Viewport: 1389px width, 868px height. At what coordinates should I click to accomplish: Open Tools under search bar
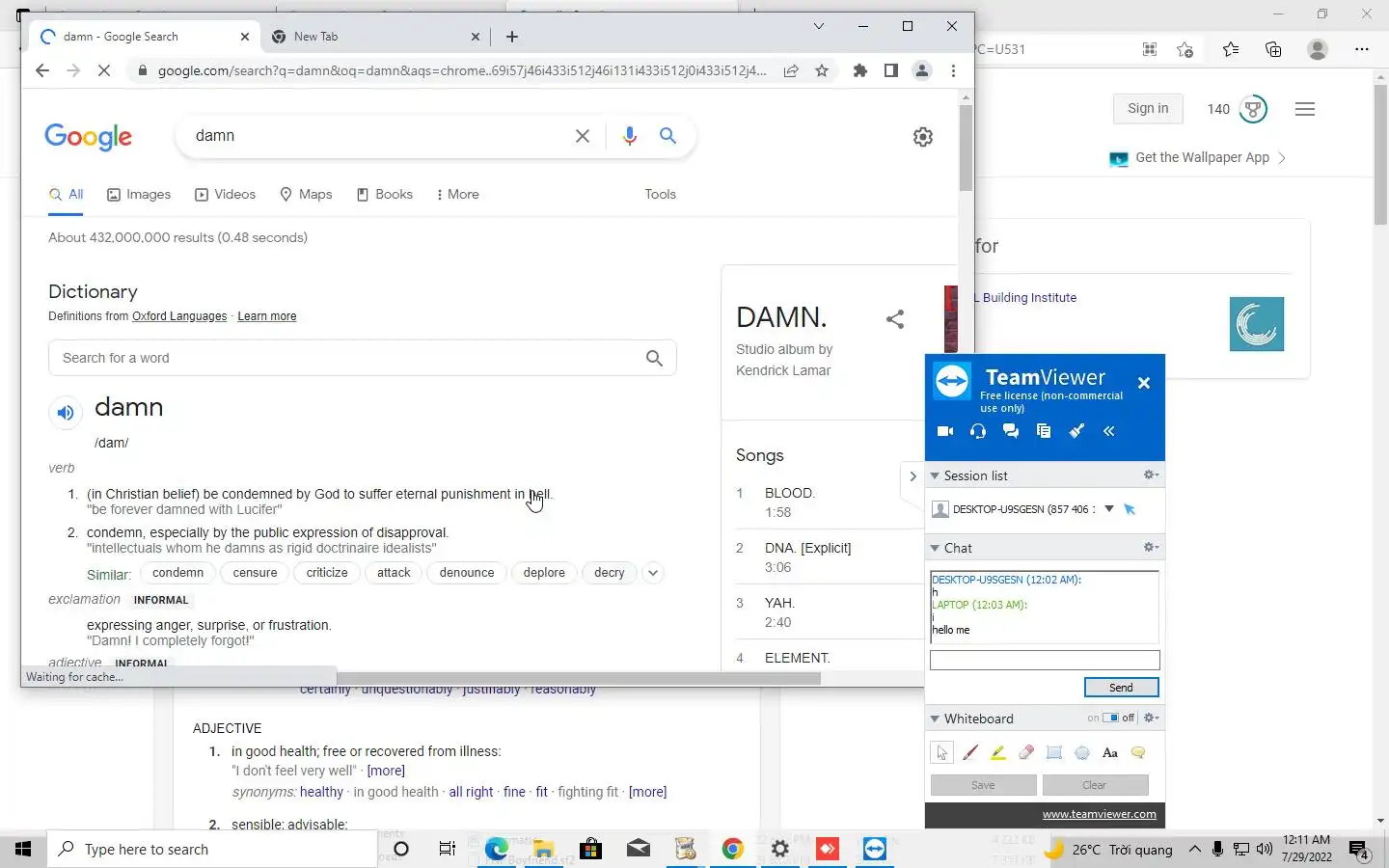pyautogui.click(x=661, y=194)
